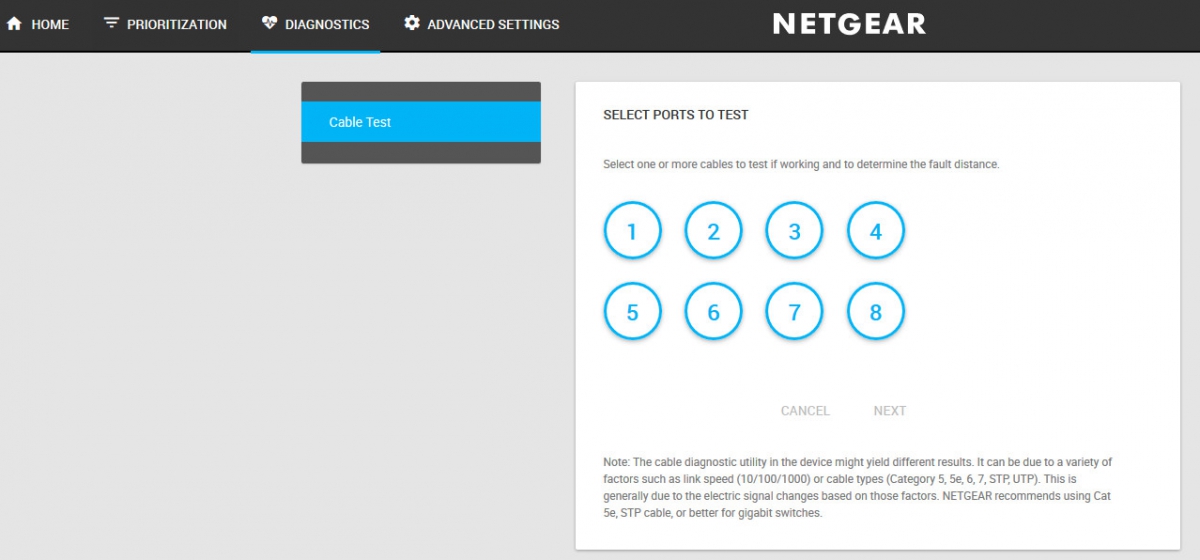Open Cable Test in sidebar
Screen dimensions: 1200x560
421,122
